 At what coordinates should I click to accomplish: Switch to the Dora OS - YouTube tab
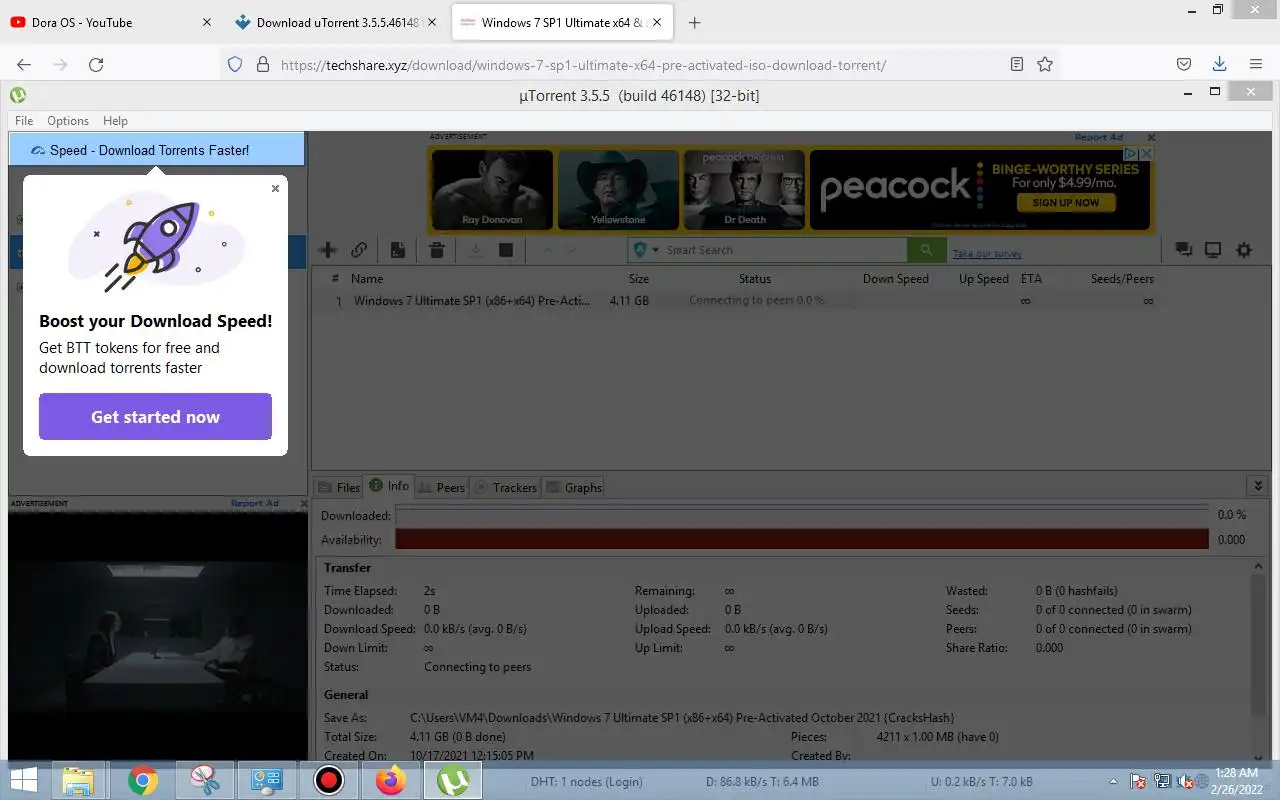pos(111,22)
